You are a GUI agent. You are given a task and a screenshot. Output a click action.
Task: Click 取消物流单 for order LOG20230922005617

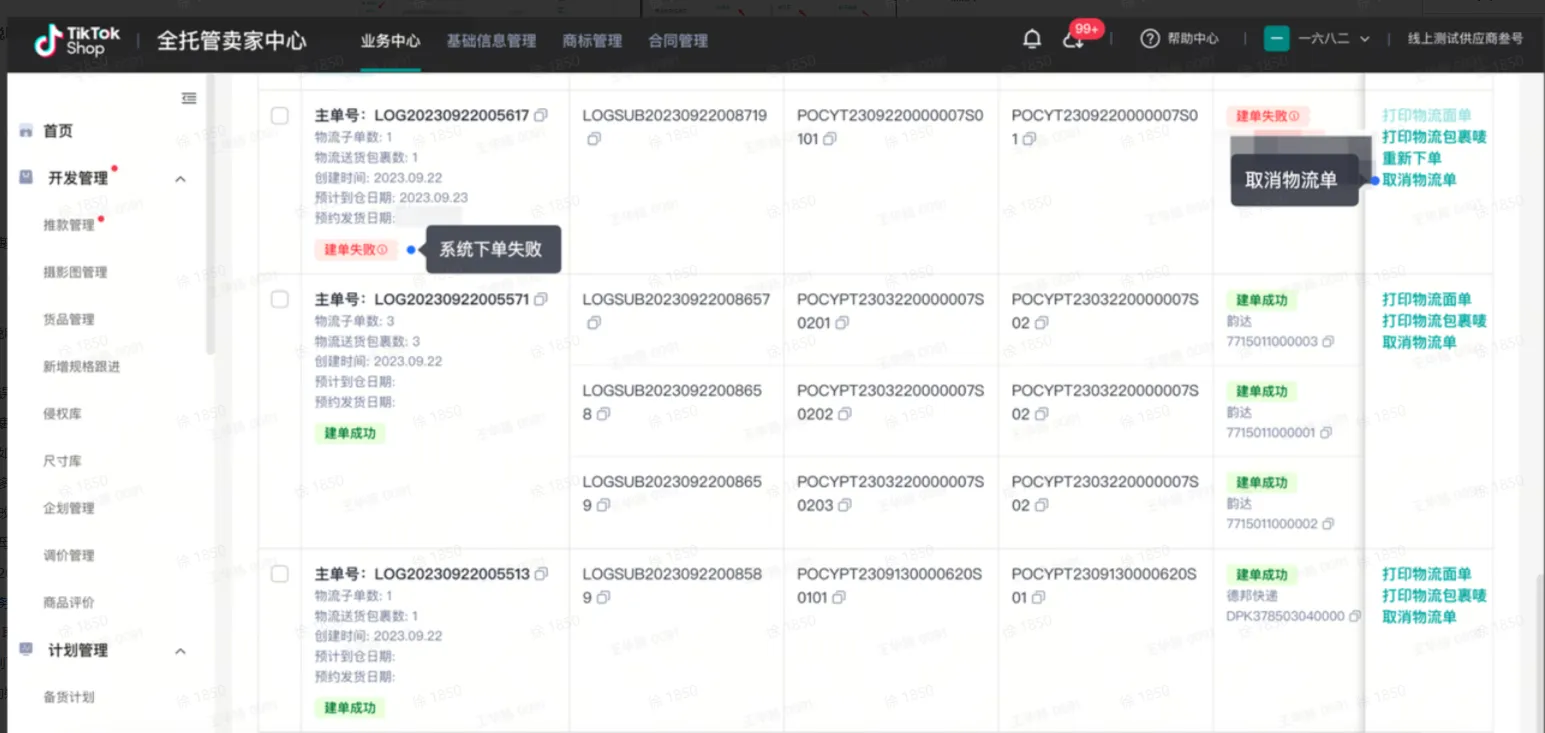(1419, 180)
